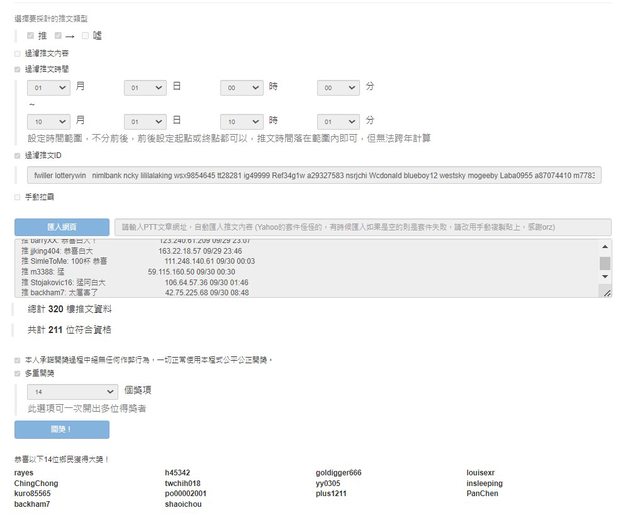Open the start minute dropdown
Screen dimensions: 640x515
[339, 88]
